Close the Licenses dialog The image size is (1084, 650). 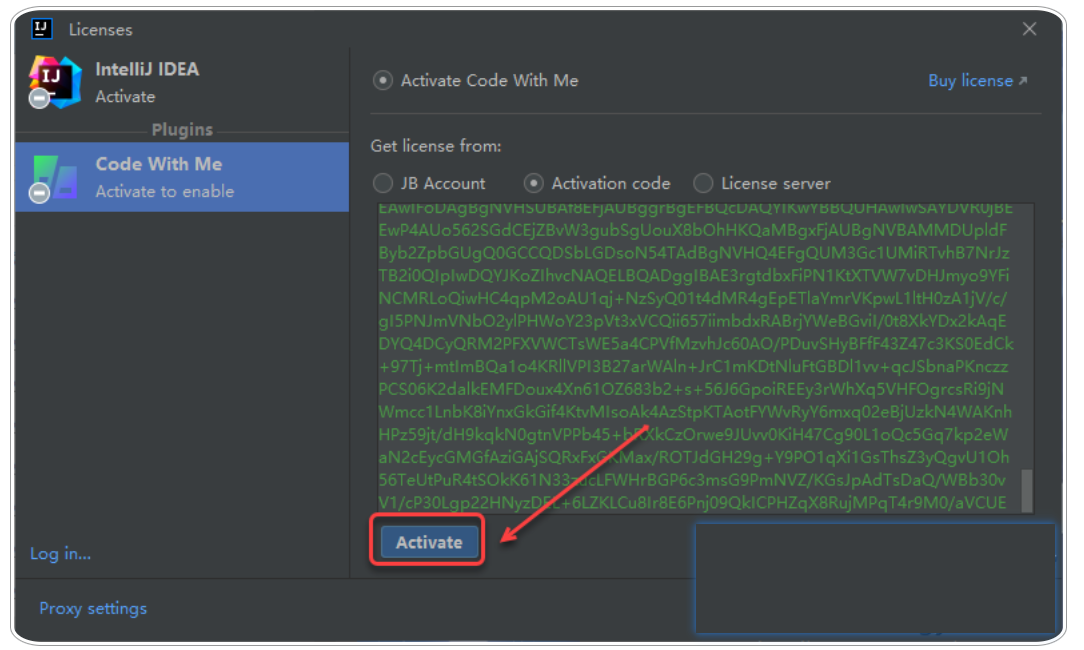[x=1029, y=28]
